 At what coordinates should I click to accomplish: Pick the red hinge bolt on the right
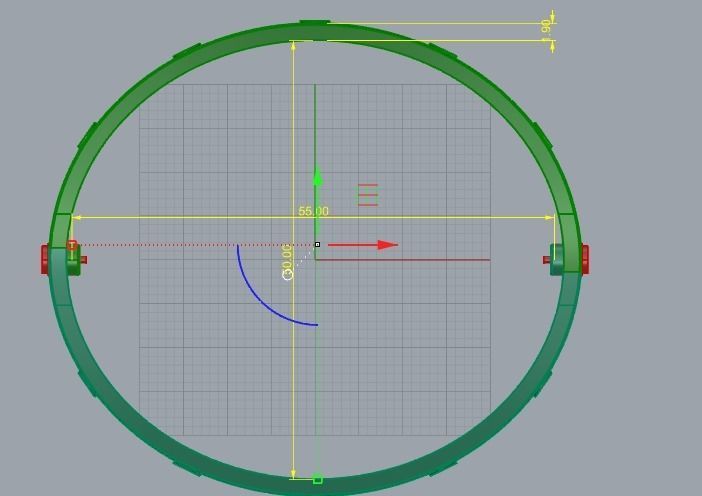click(x=585, y=259)
